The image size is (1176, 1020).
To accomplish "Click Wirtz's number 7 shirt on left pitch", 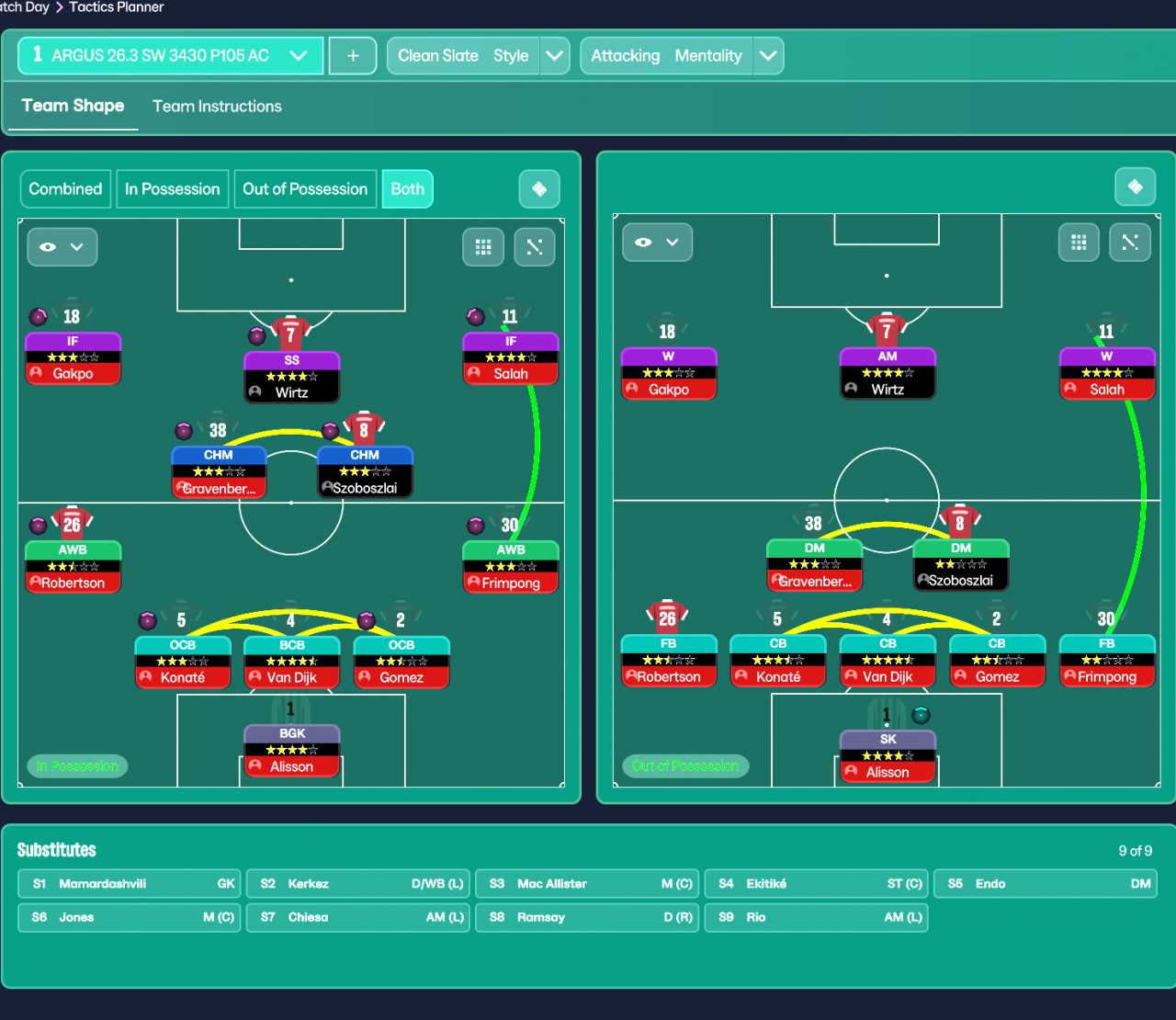I will (x=290, y=333).
